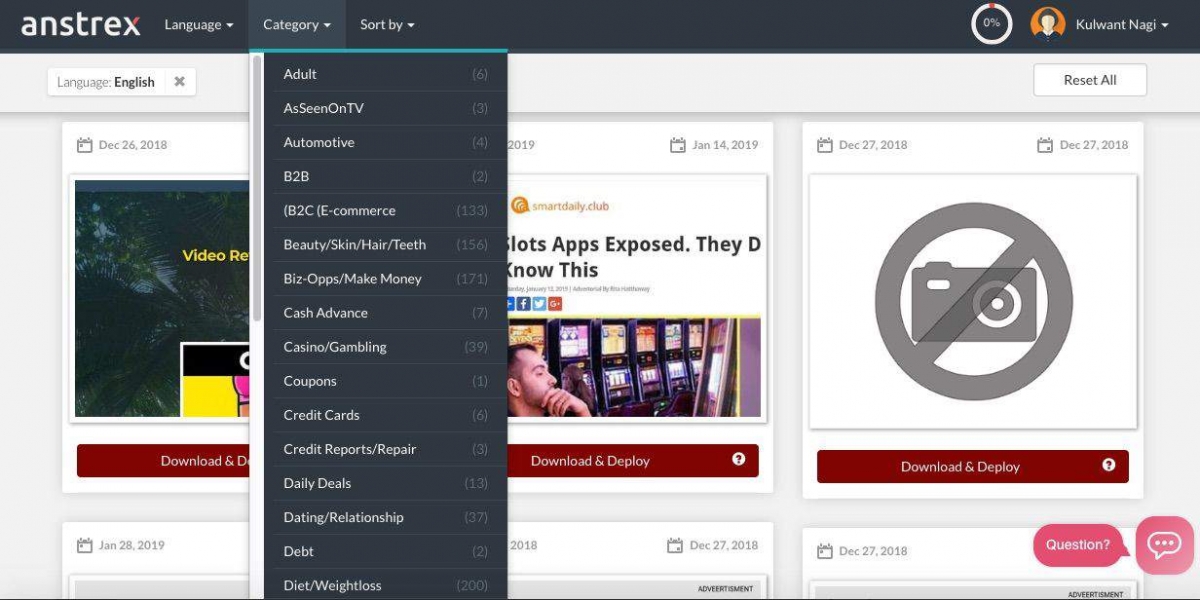Screen dimensions: 1200x600
Task: Collapse the Category dropdown
Action: coord(296,25)
